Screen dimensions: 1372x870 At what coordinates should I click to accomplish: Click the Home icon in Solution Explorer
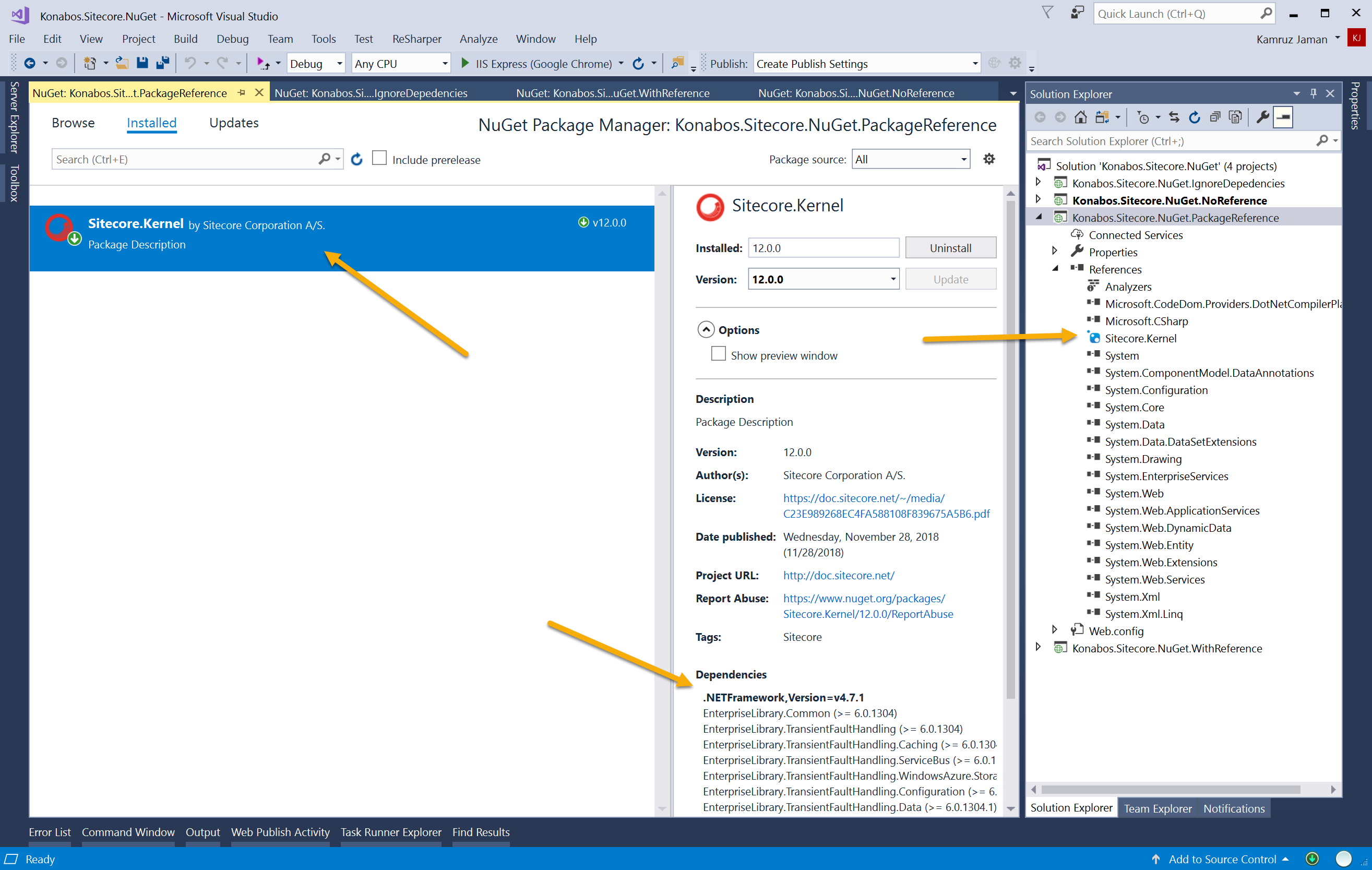coord(1080,117)
